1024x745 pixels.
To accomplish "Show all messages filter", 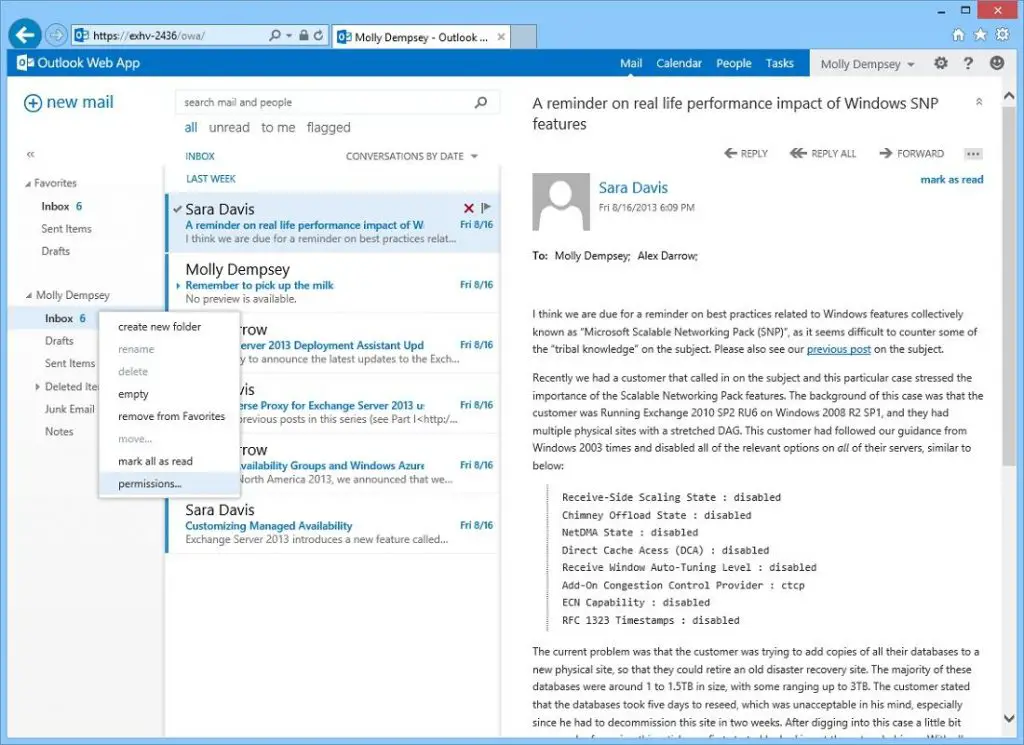I will pos(191,127).
